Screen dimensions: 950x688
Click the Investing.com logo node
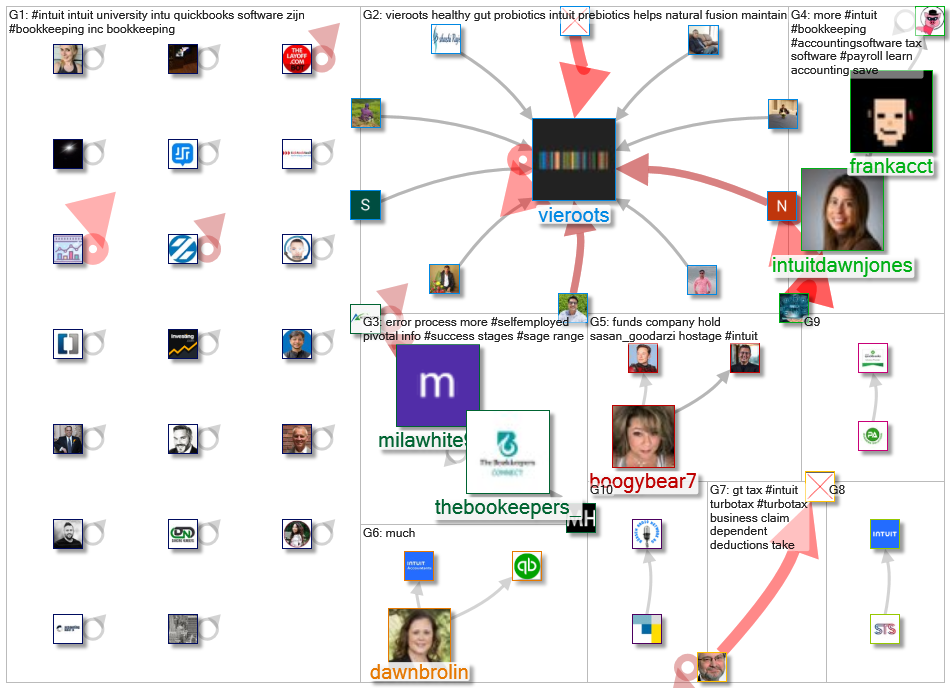(183, 344)
